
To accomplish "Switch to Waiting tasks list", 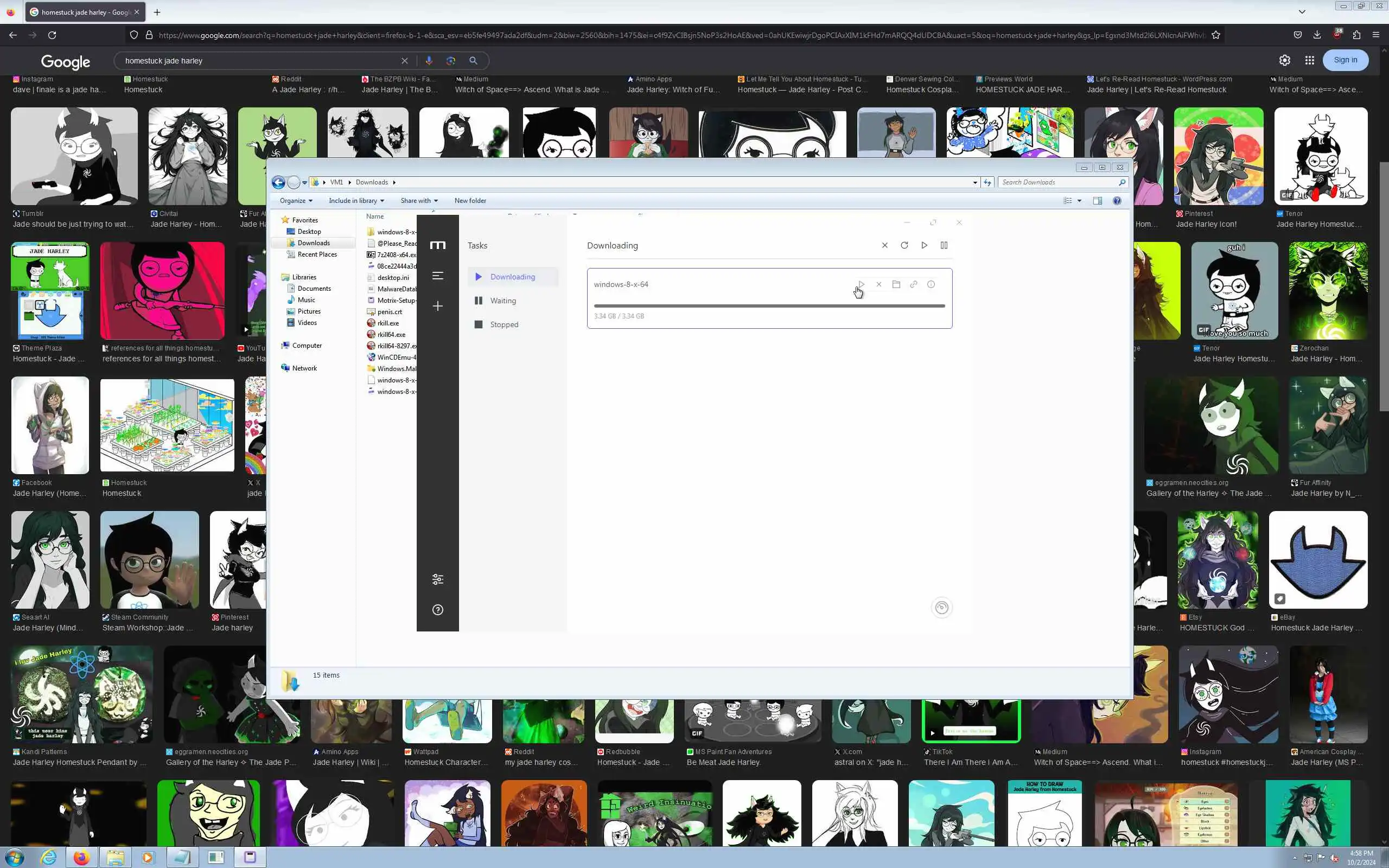I will (x=503, y=301).
